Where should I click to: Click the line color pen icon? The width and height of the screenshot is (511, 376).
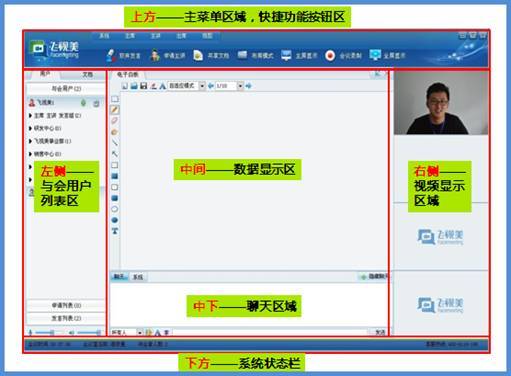(153, 86)
